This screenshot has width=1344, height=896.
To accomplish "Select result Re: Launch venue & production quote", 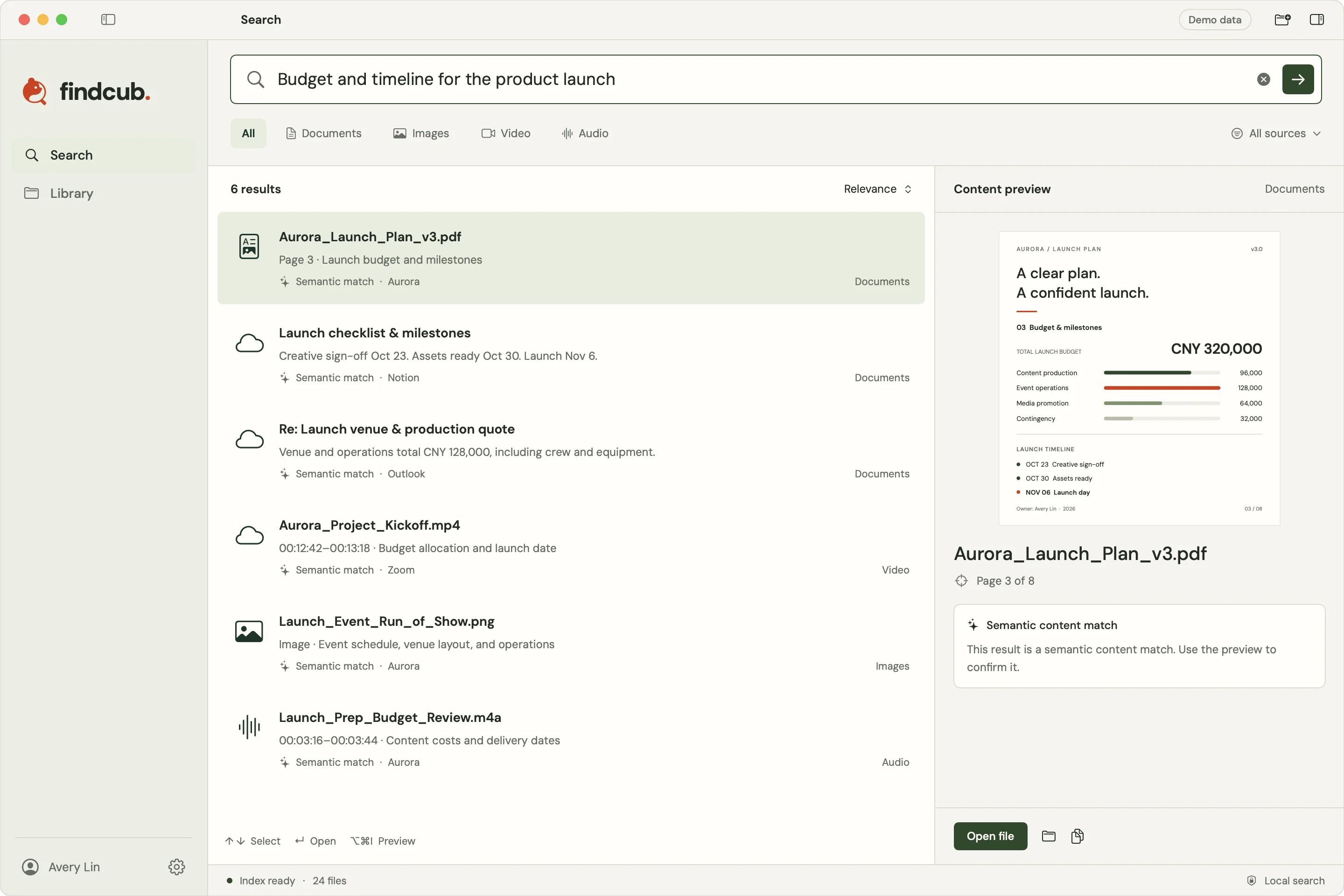I will tap(571, 451).
